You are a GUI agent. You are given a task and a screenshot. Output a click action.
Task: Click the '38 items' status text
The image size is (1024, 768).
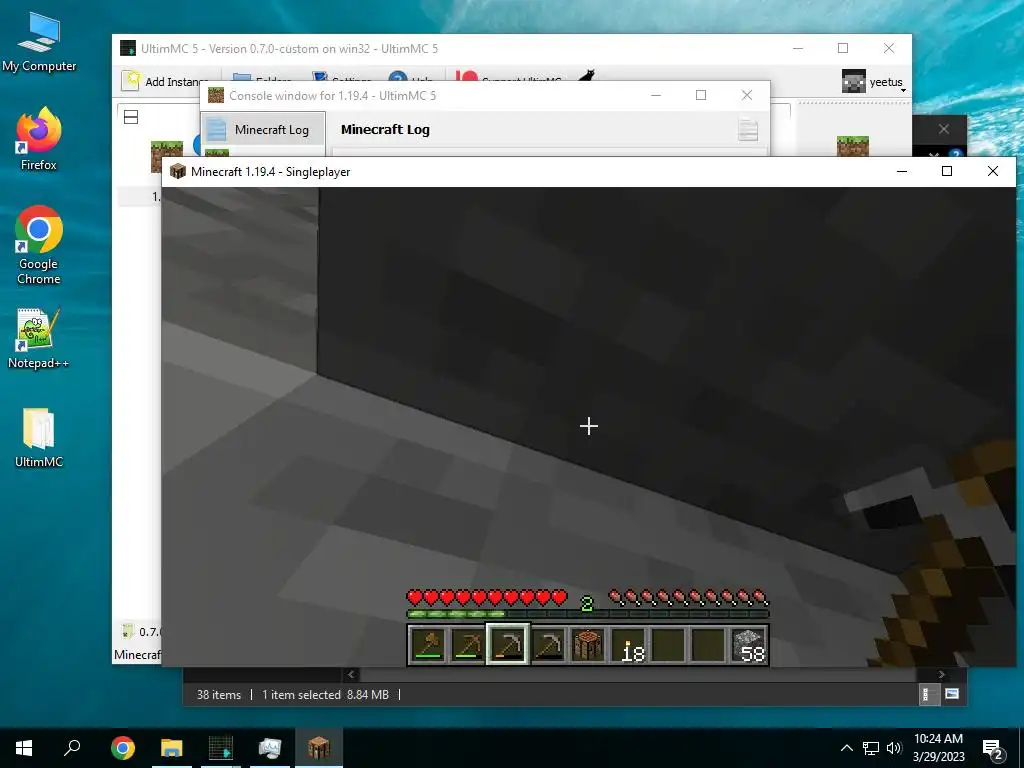click(219, 695)
